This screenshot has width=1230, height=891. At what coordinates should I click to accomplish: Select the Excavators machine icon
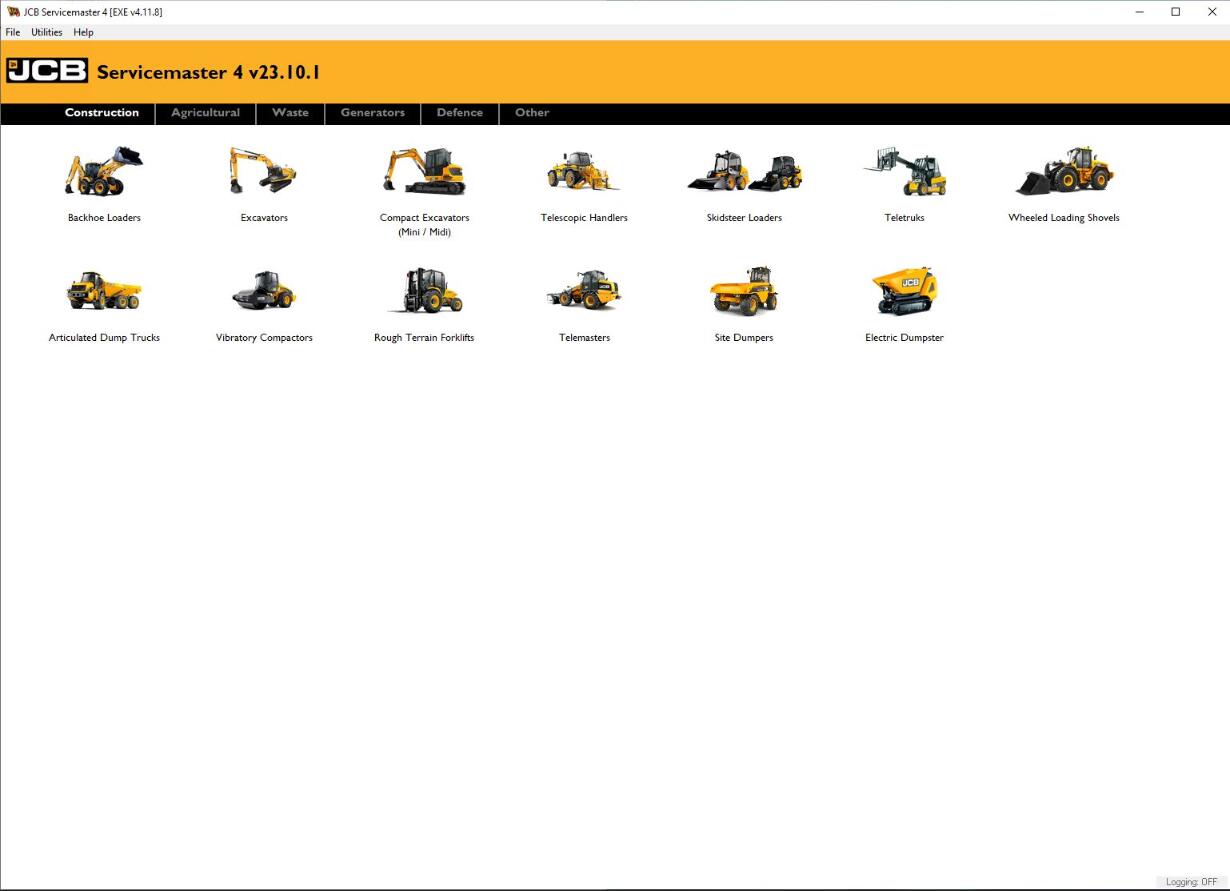(264, 172)
